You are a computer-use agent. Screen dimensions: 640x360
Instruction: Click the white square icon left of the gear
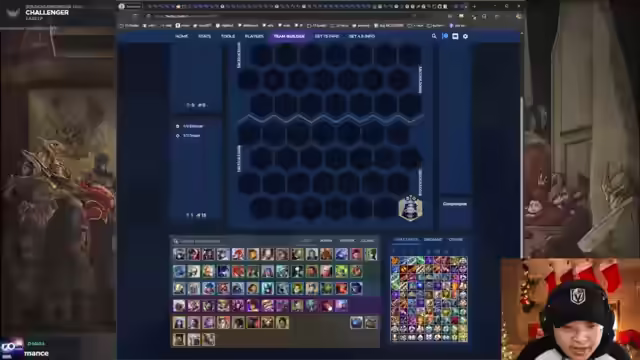click(x=455, y=36)
